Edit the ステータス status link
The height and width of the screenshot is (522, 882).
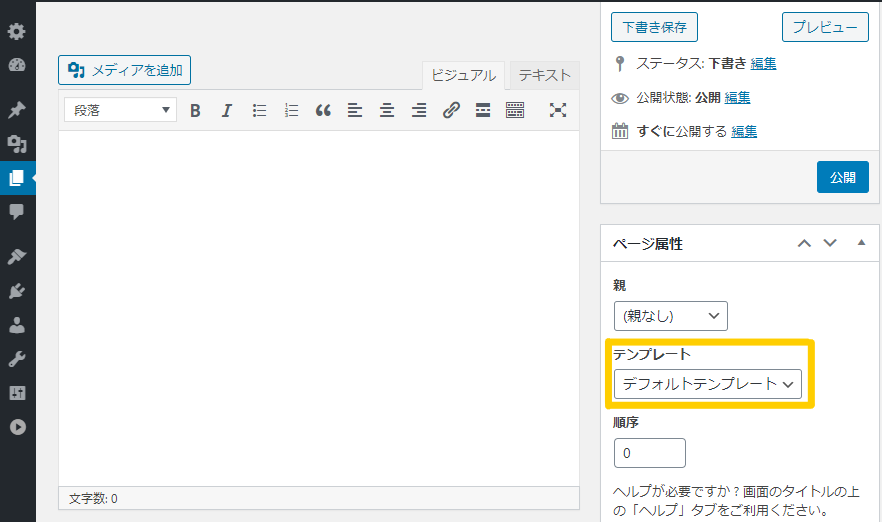click(x=763, y=64)
